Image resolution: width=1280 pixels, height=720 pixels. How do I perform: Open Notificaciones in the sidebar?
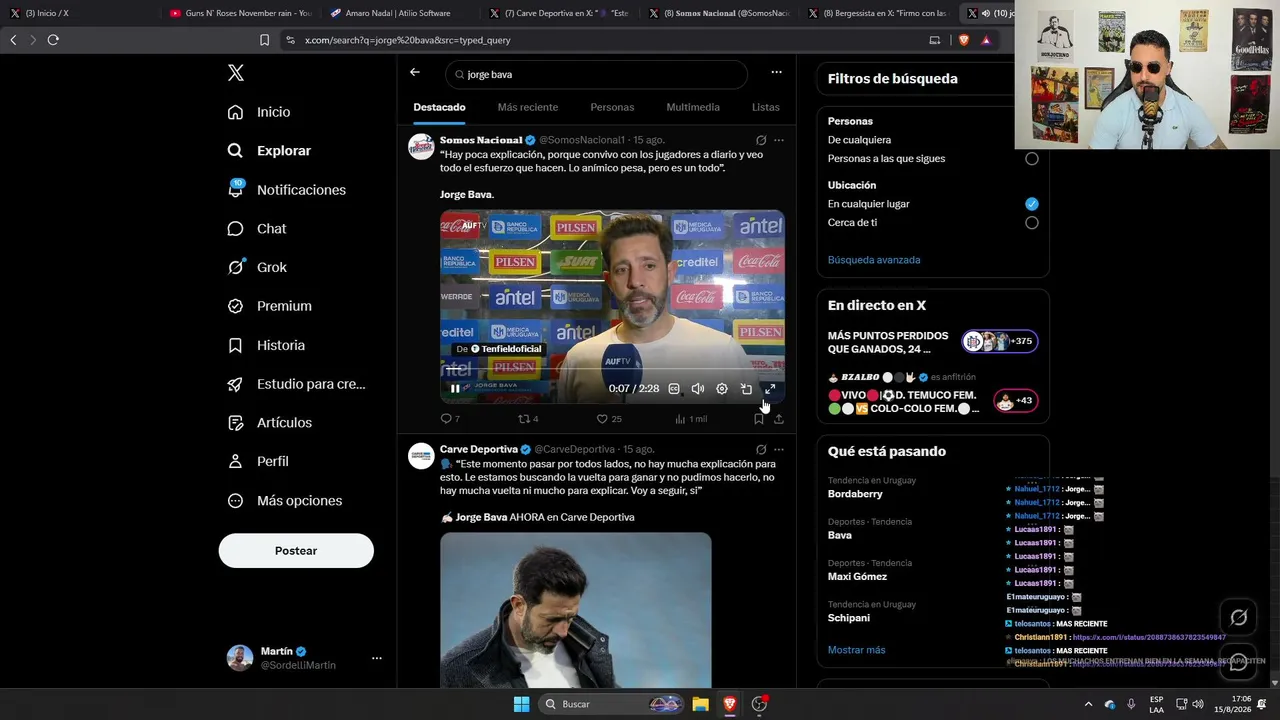(286, 190)
